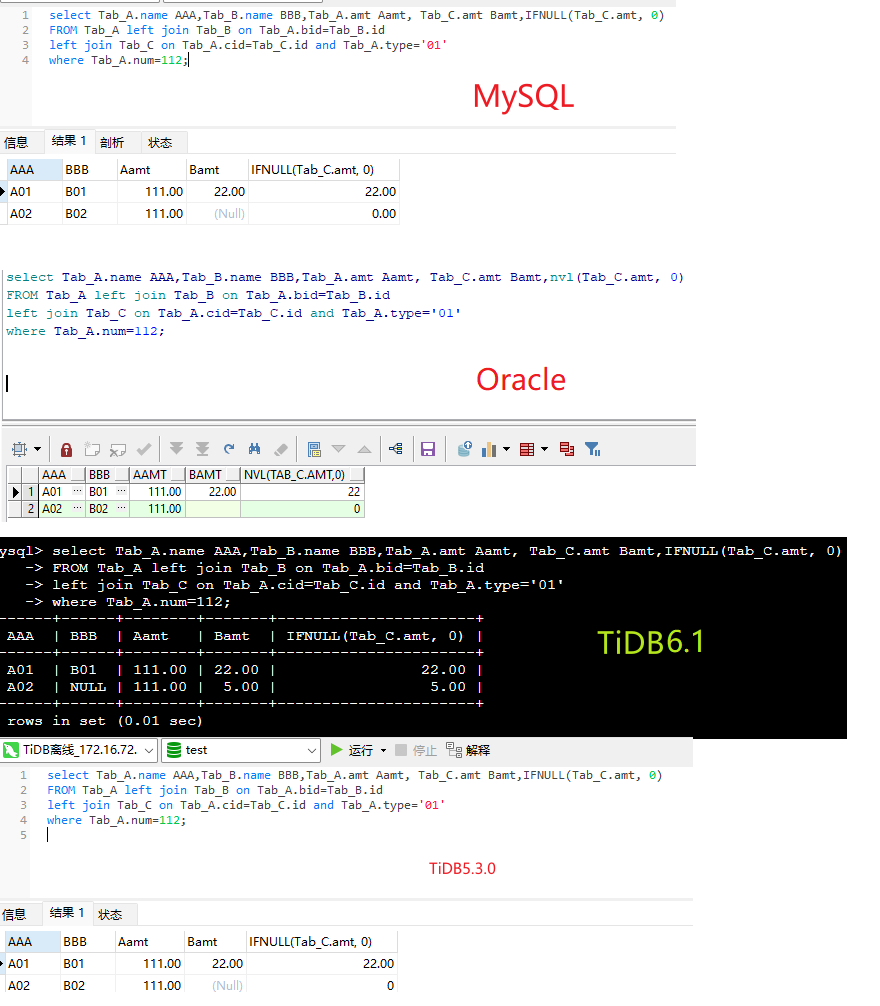Screen dimensions: 880x1006
Task: Select the 结果 1 tab in MySQL panel
Action: (69, 141)
